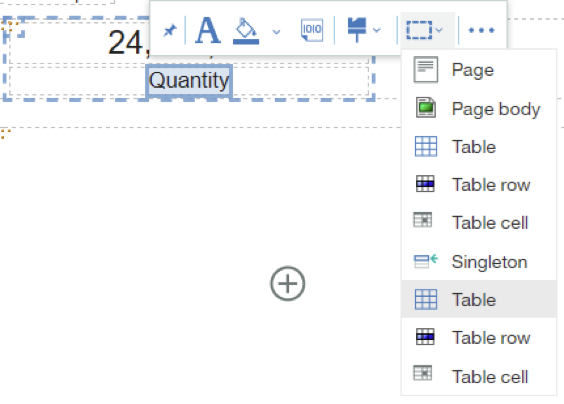Click the value text starting with 24
This screenshot has height=404, width=564.
(129, 43)
